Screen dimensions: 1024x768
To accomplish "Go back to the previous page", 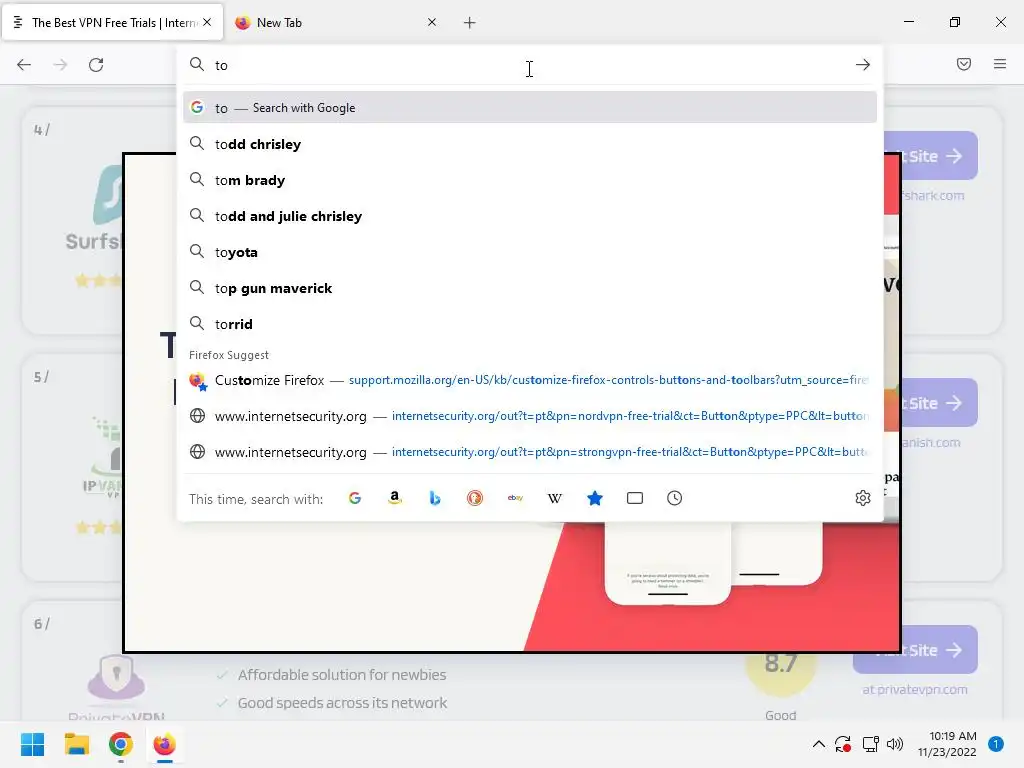I will [24, 65].
